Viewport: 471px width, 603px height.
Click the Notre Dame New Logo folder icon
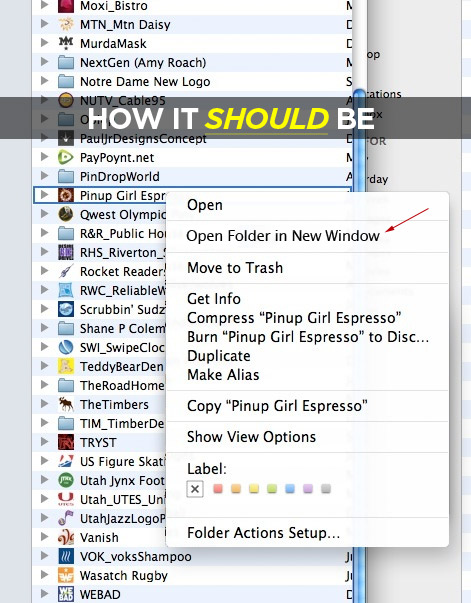[x=66, y=81]
